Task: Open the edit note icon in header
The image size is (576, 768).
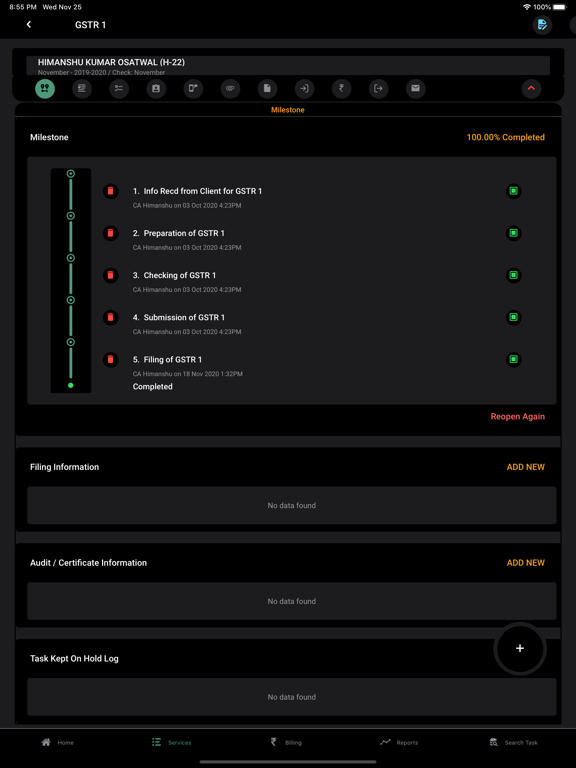Action: point(542,25)
